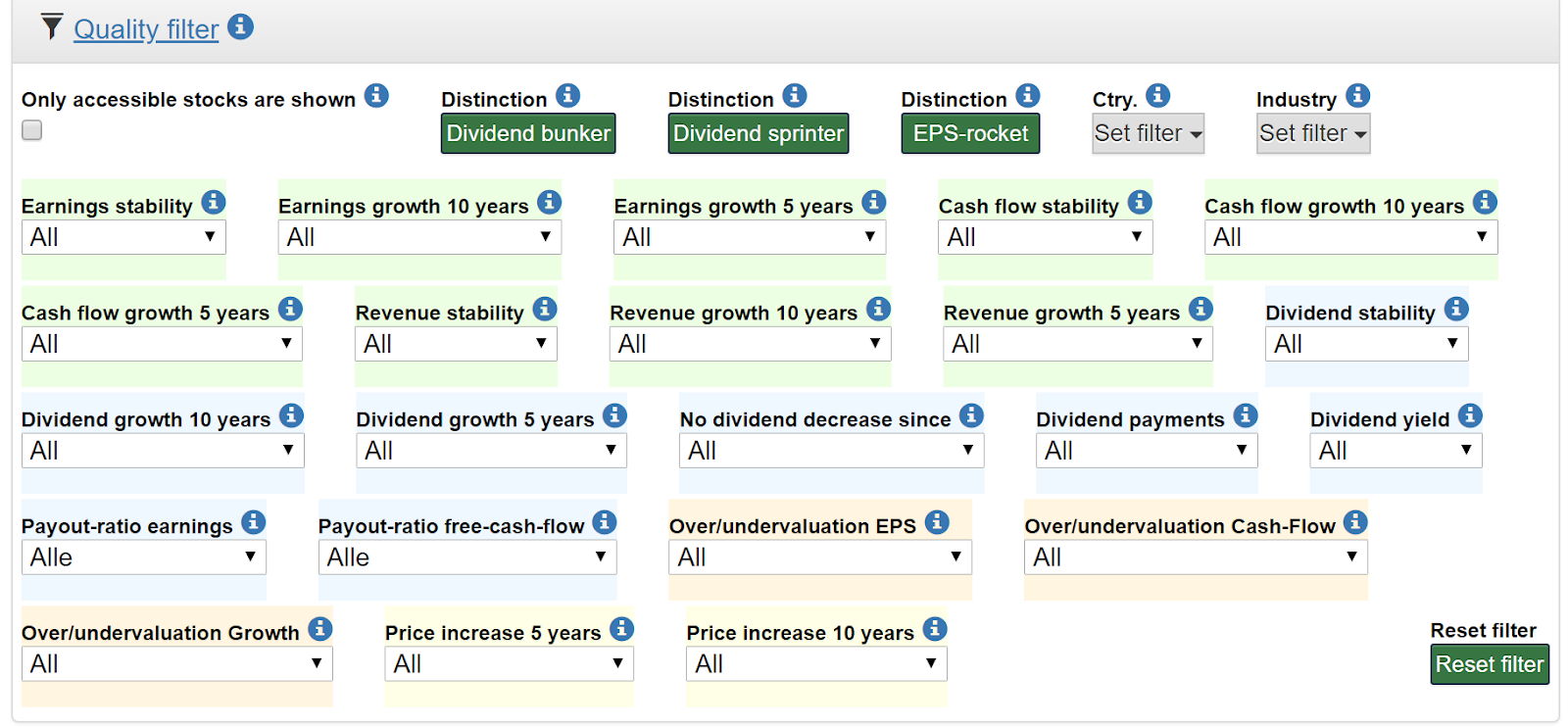The height and width of the screenshot is (727, 1568).
Task: Open the Industry Set filter menu
Action: pos(1312,134)
